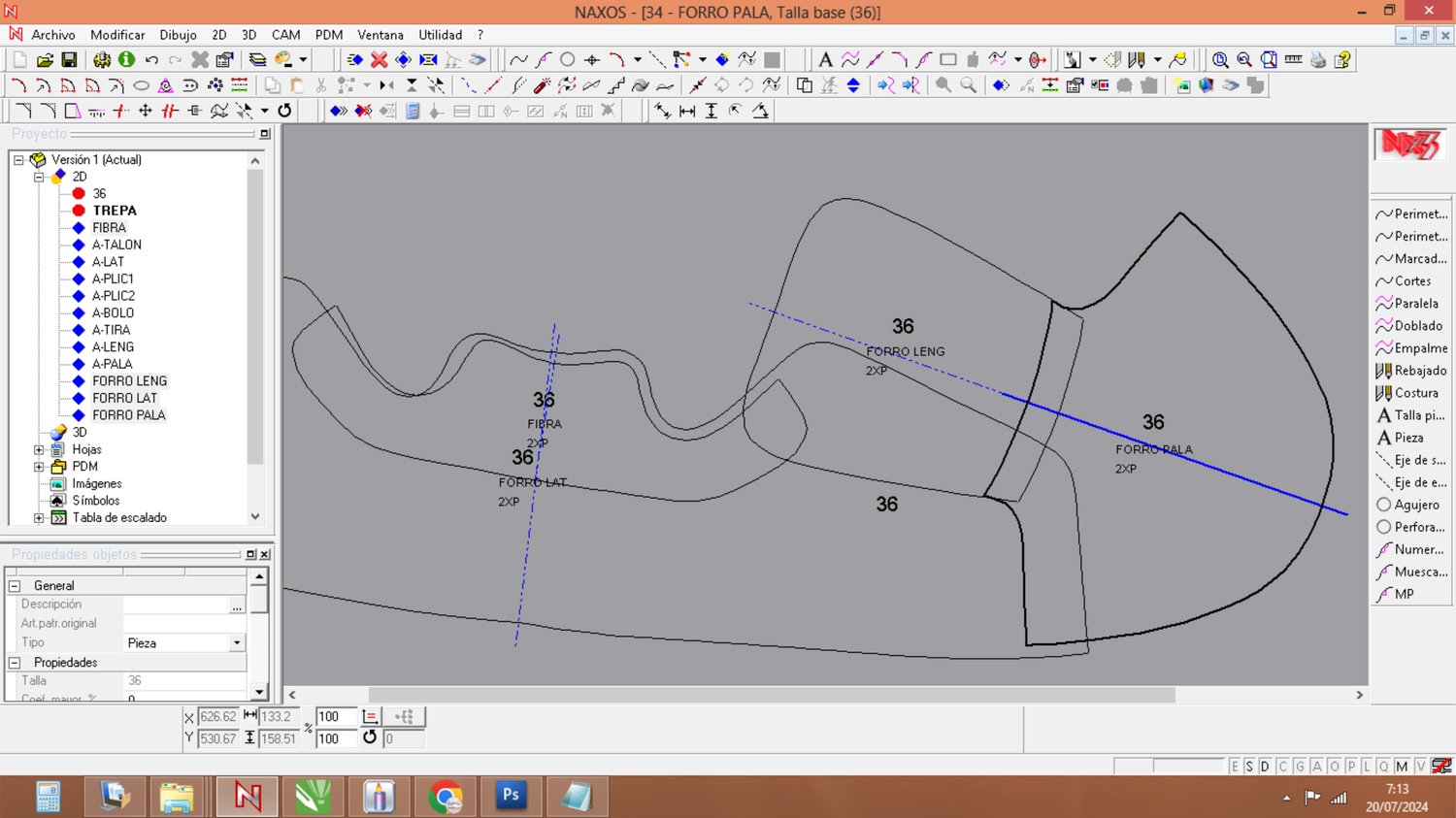1456x818 pixels.
Task: Close the Propiedades objetos panel
Action: click(x=265, y=554)
